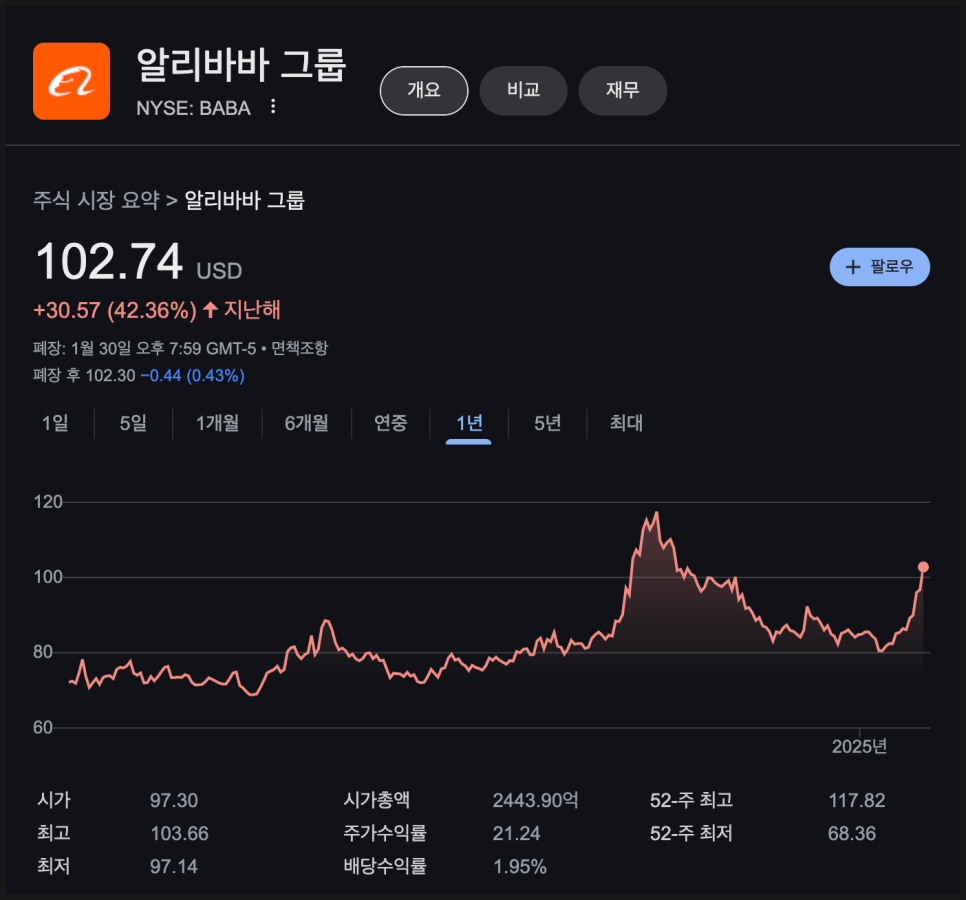Viewport: 966px width, 900px height.
Task: Click the 52-주 최고 value 117.82
Action: (x=857, y=800)
